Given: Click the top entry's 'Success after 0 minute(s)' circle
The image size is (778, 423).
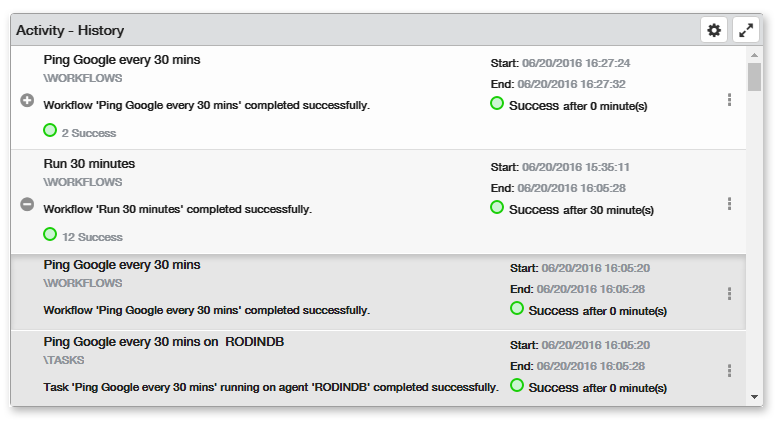Looking at the screenshot, I should pyautogui.click(x=497, y=103).
